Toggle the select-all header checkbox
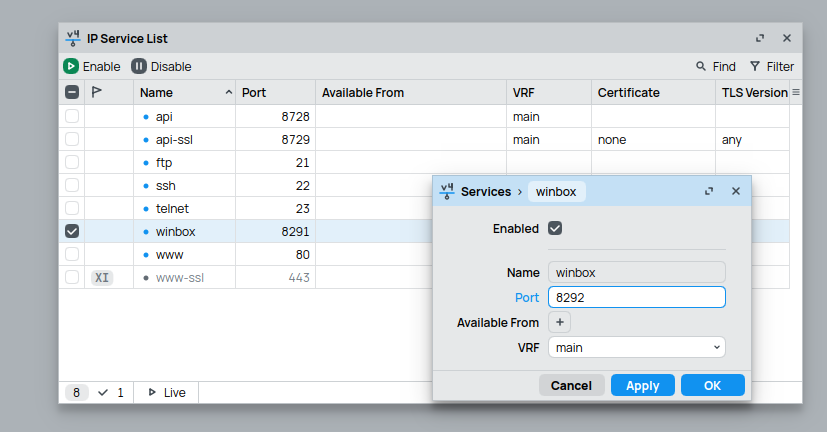Screen dimensions: 827x432 pos(72,92)
